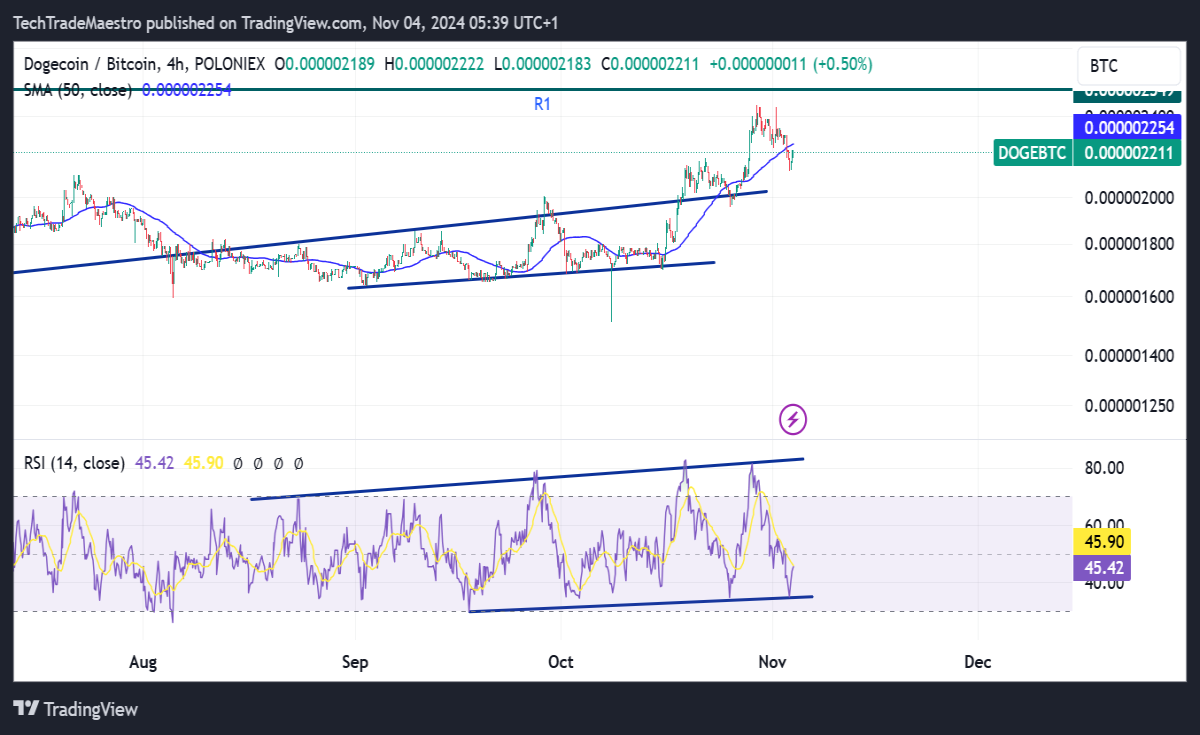Click the 0.000001250 price axis label
Screen dimensions: 1200x735
[x=1131, y=405]
